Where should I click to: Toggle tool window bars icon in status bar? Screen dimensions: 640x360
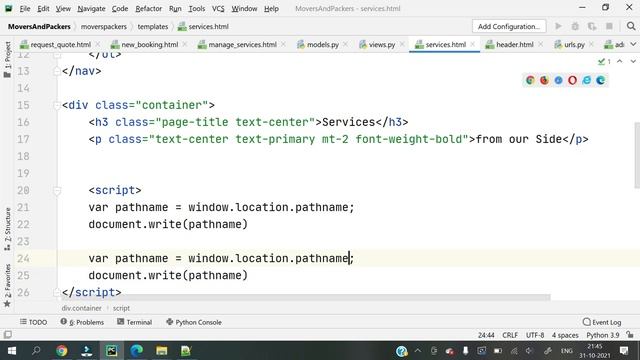[7, 335]
